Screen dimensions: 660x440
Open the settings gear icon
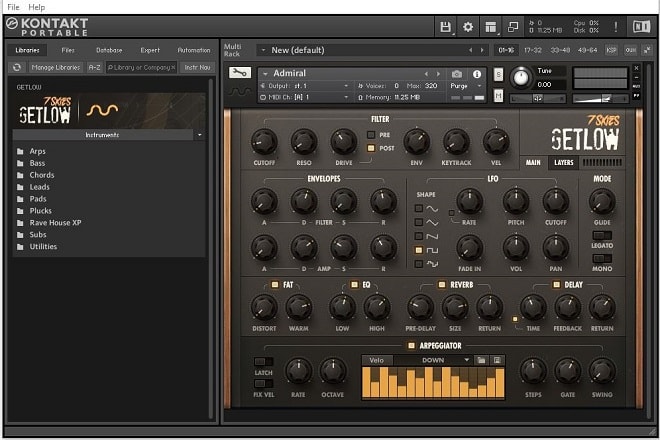(x=468, y=27)
